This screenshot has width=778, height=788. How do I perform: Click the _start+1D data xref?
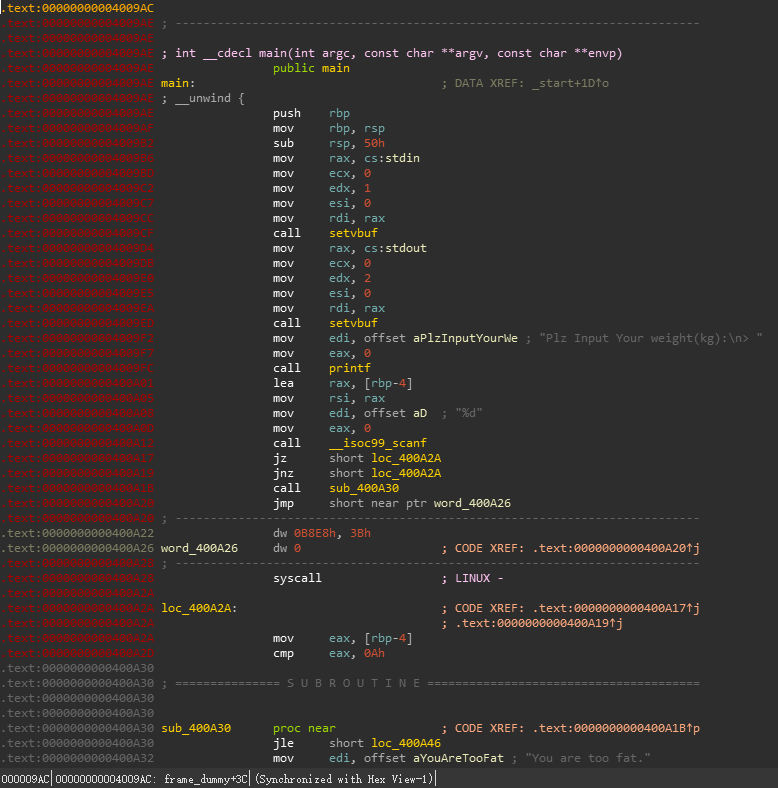566,83
